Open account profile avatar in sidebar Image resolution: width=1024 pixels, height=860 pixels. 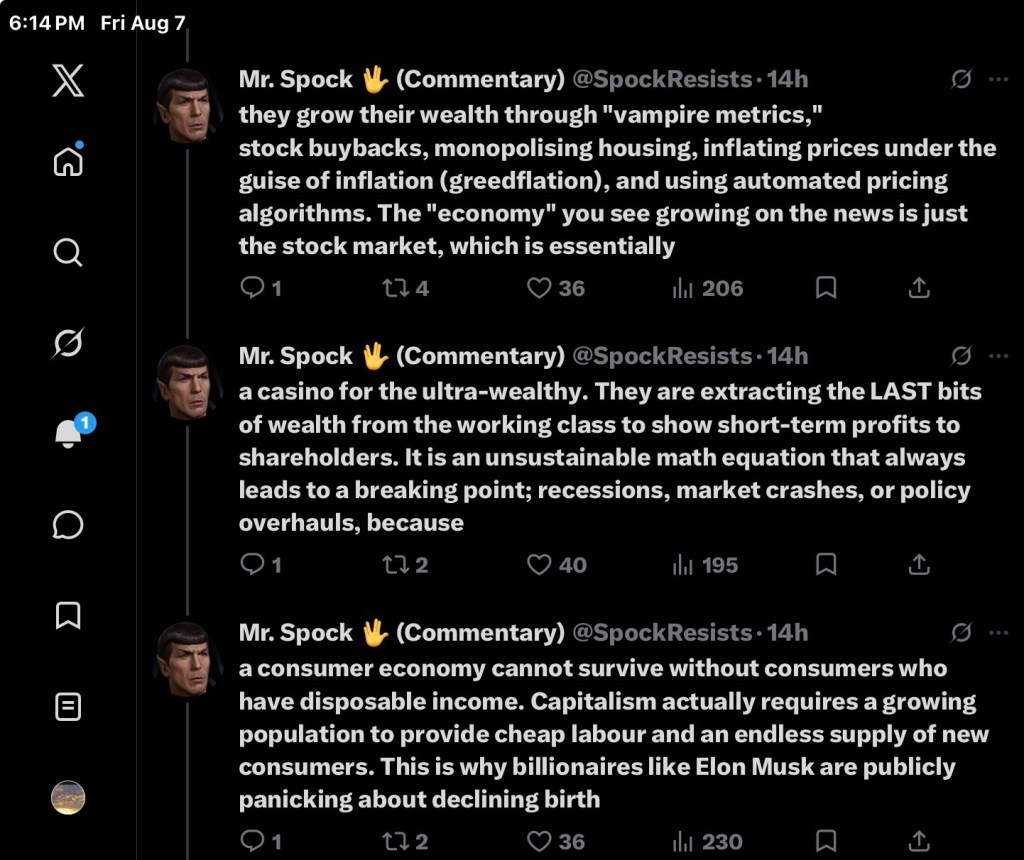pos(68,797)
